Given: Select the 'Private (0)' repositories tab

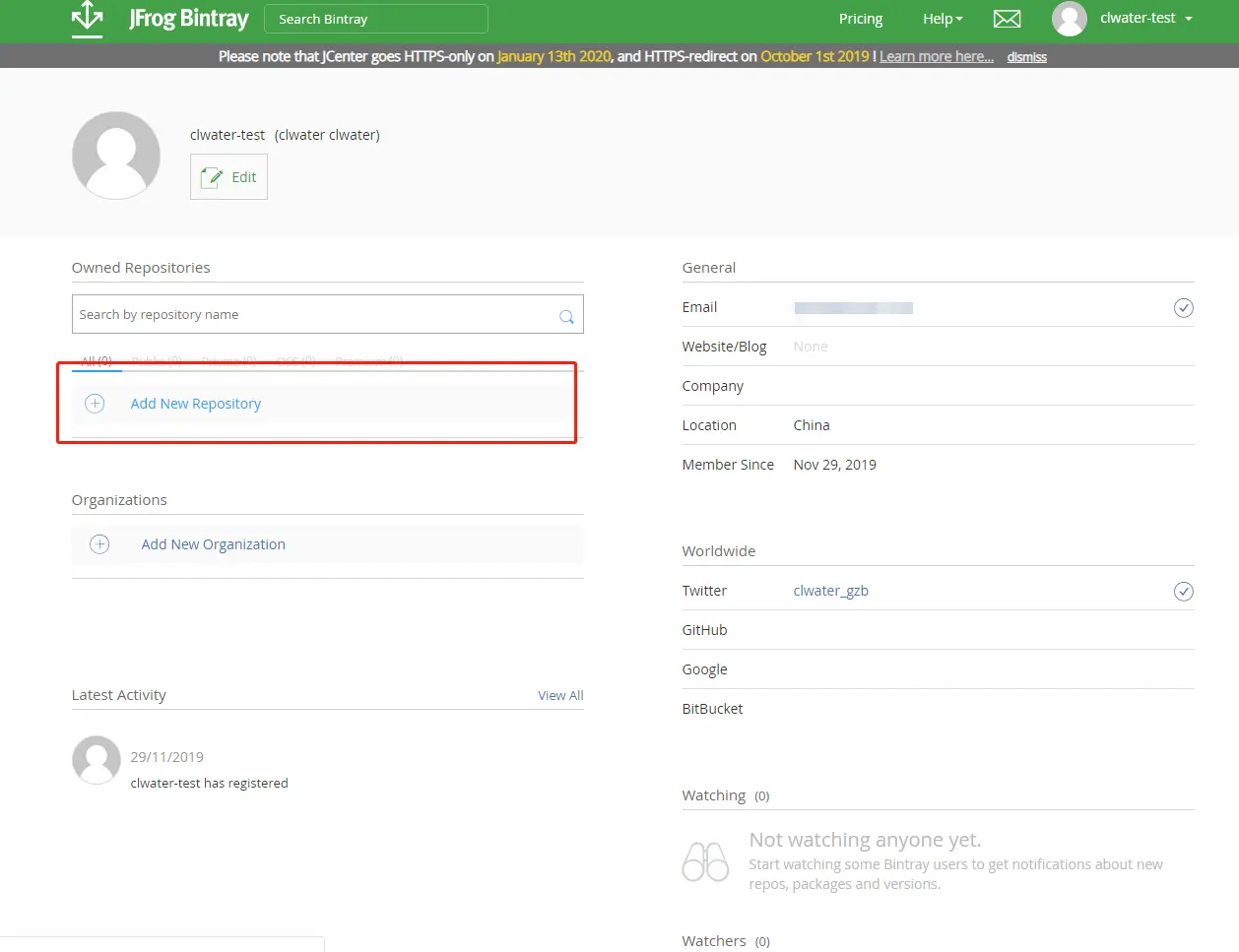Looking at the screenshot, I should 228,361.
